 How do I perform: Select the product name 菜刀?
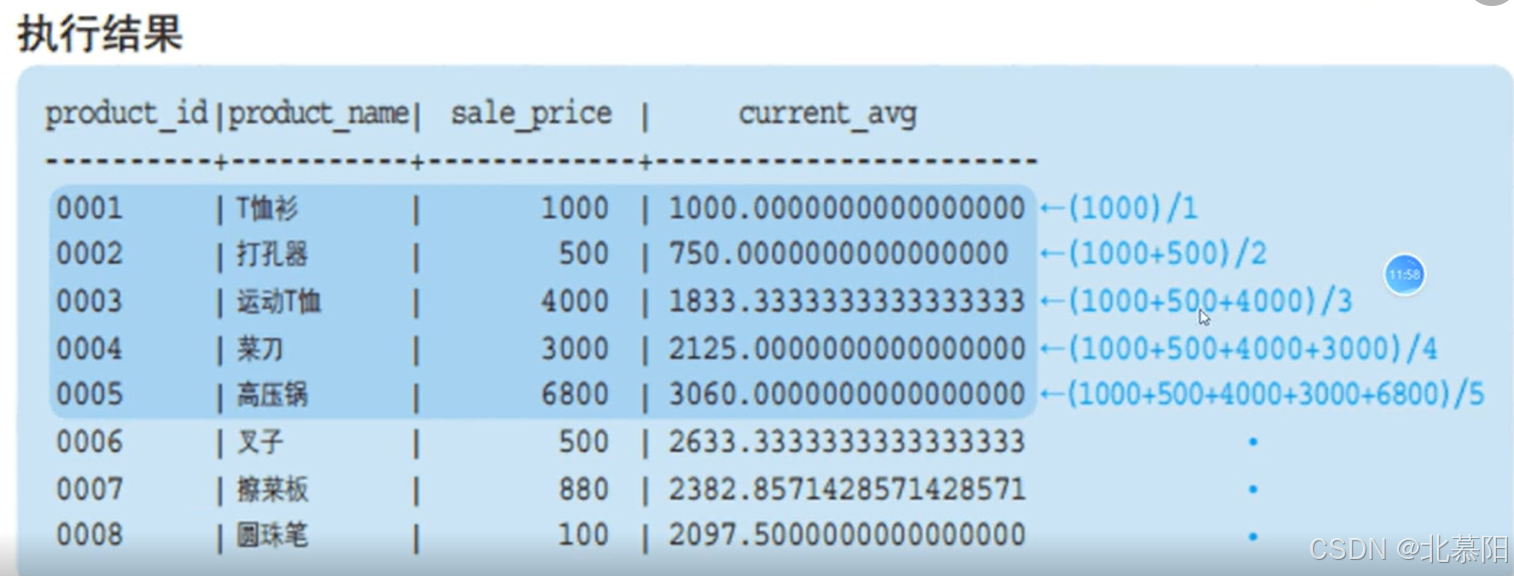pos(260,349)
